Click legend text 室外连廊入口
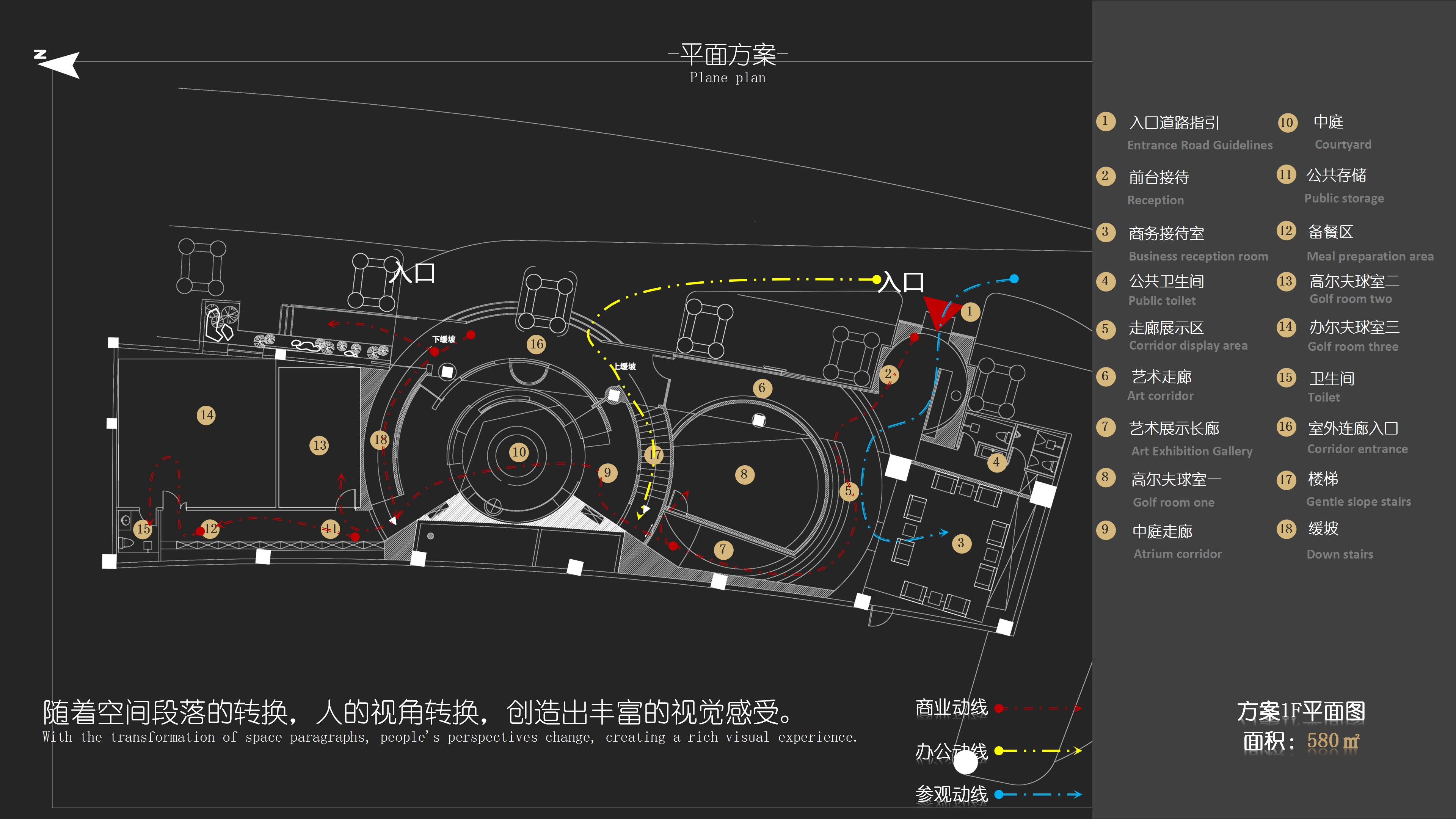The width and height of the screenshot is (1456, 819). [x=1353, y=428]
